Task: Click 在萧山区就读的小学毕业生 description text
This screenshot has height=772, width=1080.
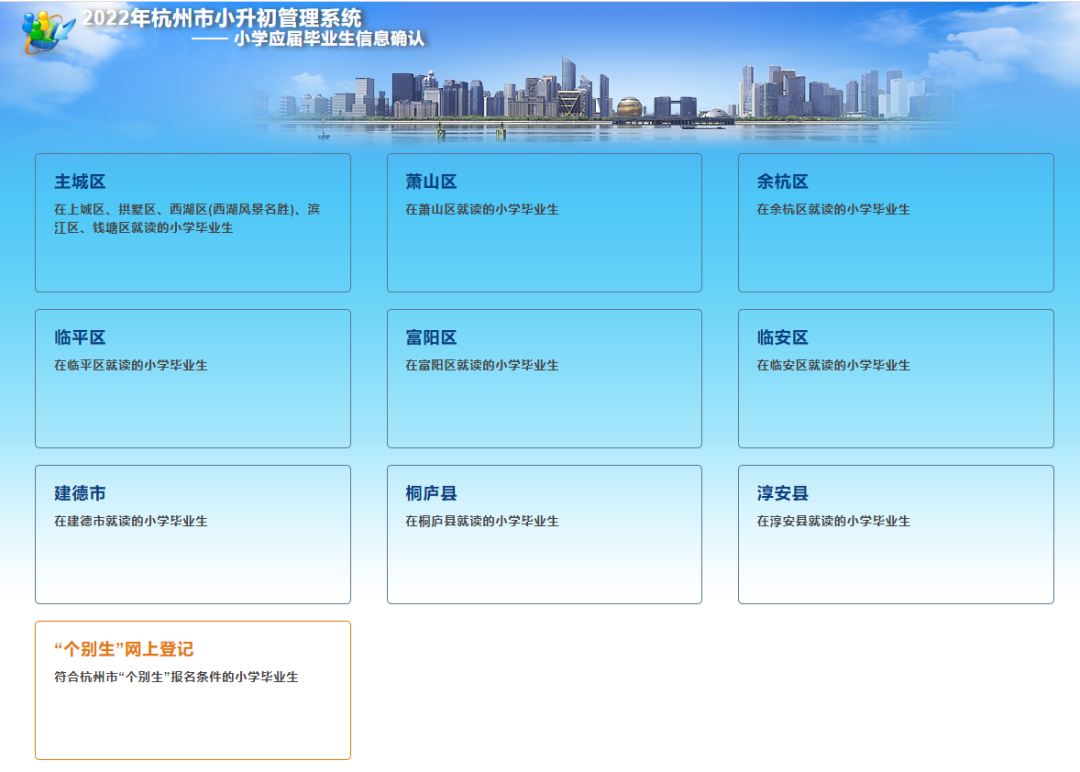Action: 482,210
